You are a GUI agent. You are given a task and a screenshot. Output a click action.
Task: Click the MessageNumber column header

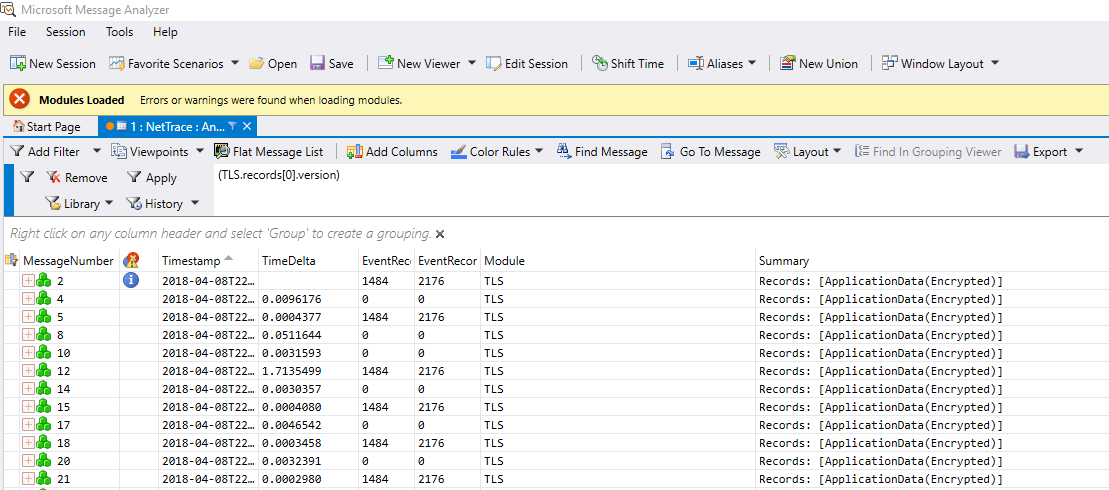[x=68, y=261]
